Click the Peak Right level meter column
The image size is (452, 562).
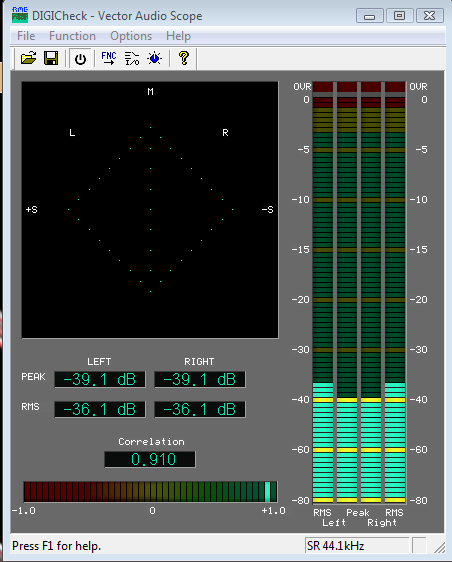pos(371,292)
